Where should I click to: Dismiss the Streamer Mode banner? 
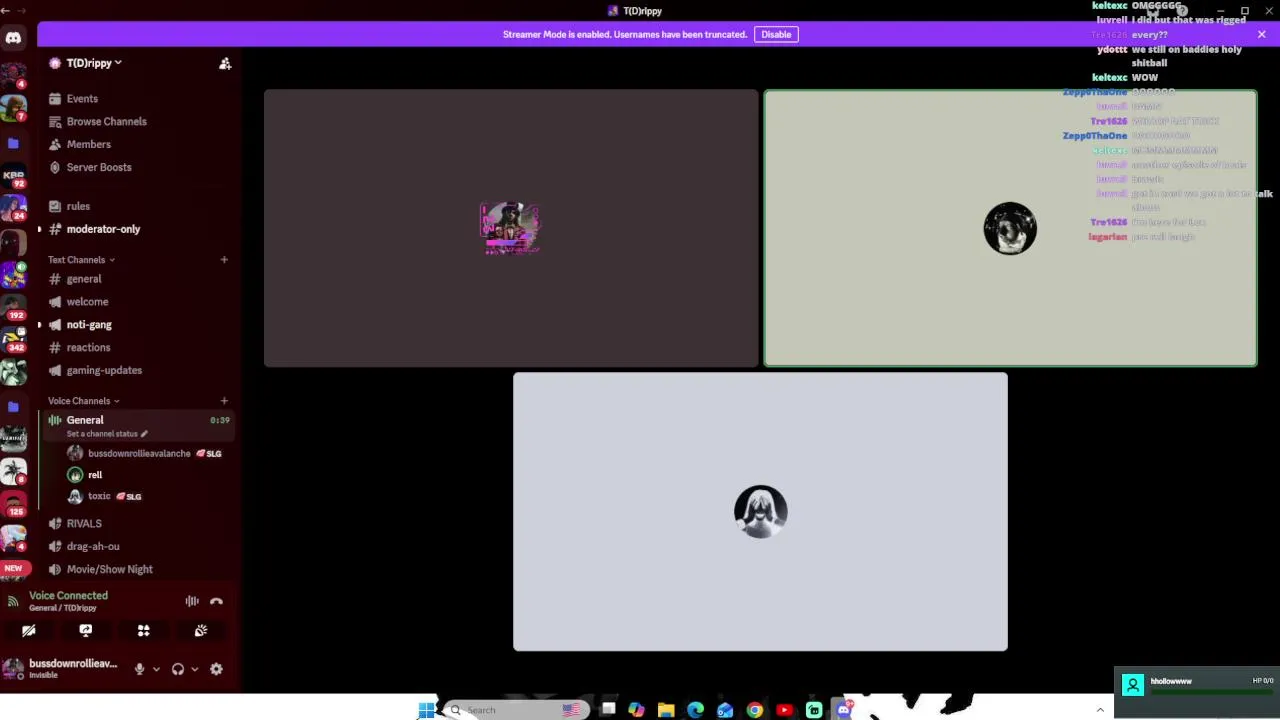click(x=1262, y=35)
